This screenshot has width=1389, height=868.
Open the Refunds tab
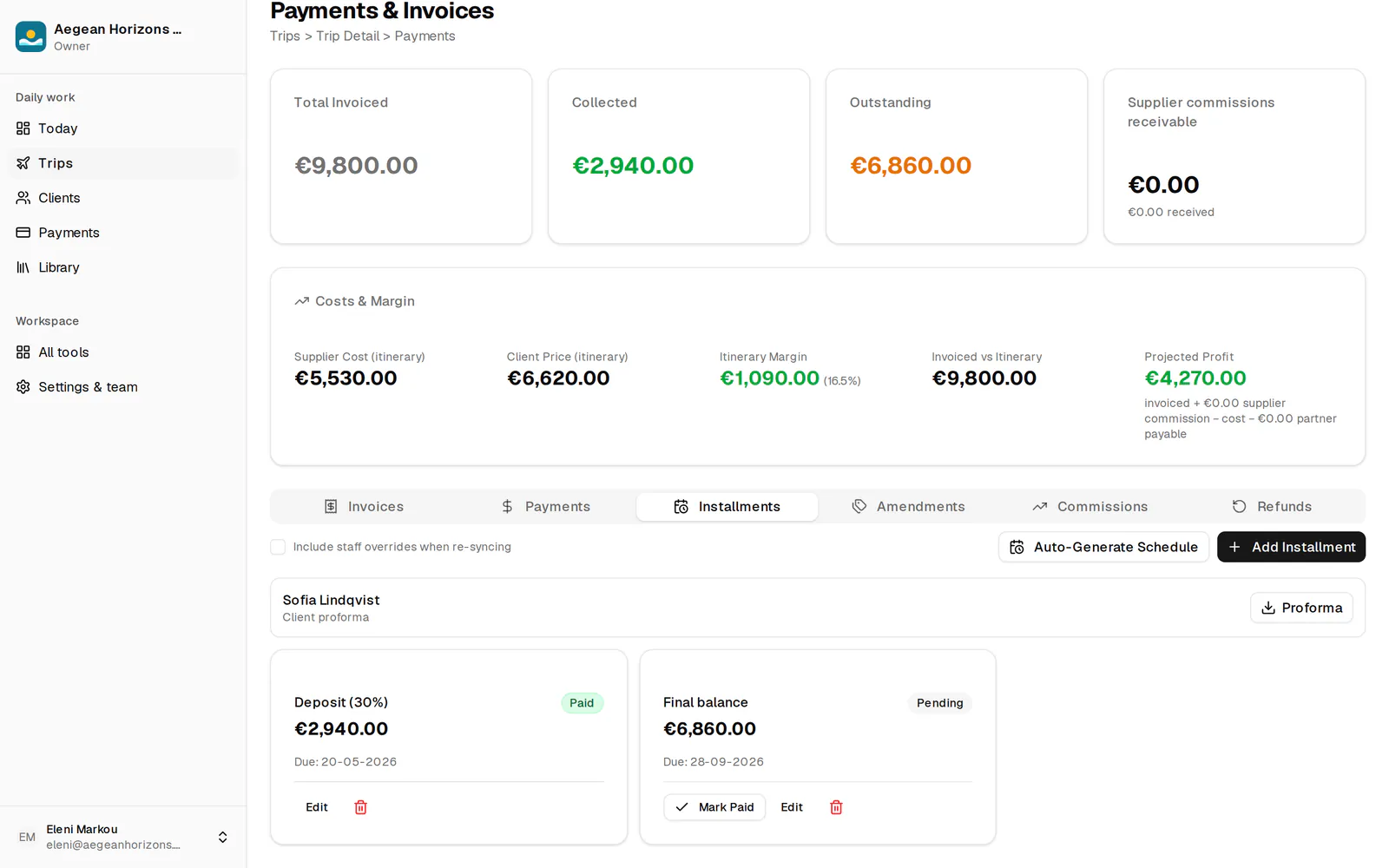(x=1272, y=507)
